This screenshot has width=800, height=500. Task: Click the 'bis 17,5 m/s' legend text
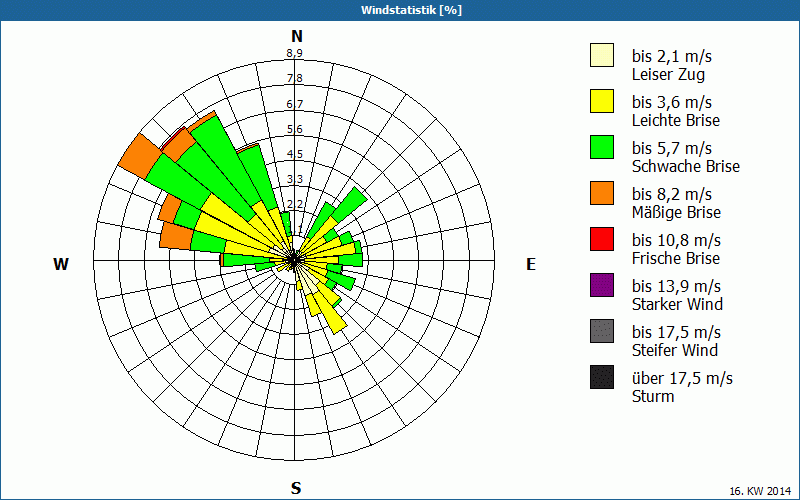pos(676,332)
